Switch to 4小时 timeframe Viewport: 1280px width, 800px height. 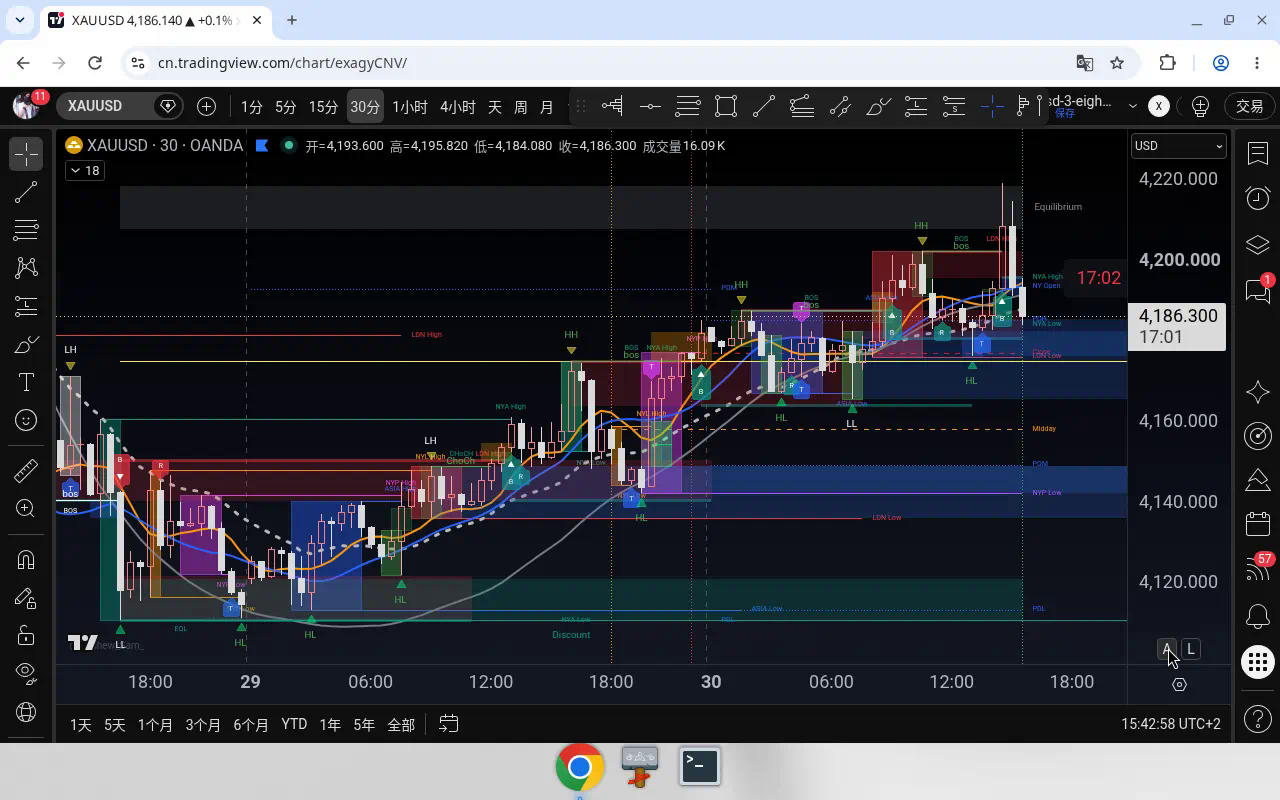(x=457, y=106)
